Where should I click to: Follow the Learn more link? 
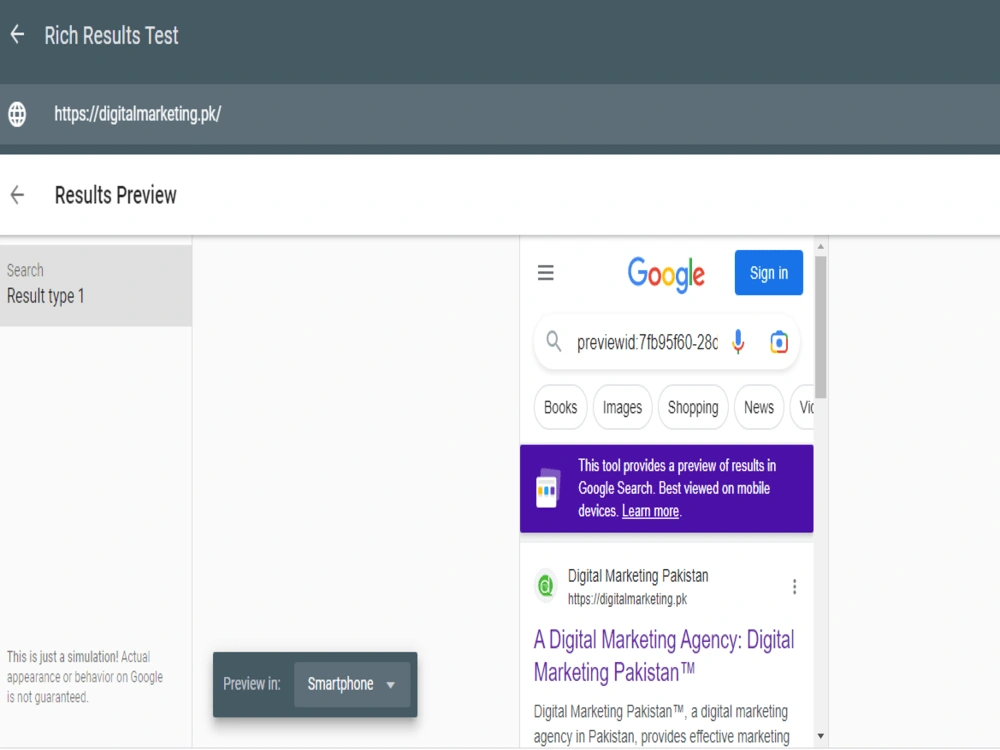pyautogui.click(x=650, y=511)
